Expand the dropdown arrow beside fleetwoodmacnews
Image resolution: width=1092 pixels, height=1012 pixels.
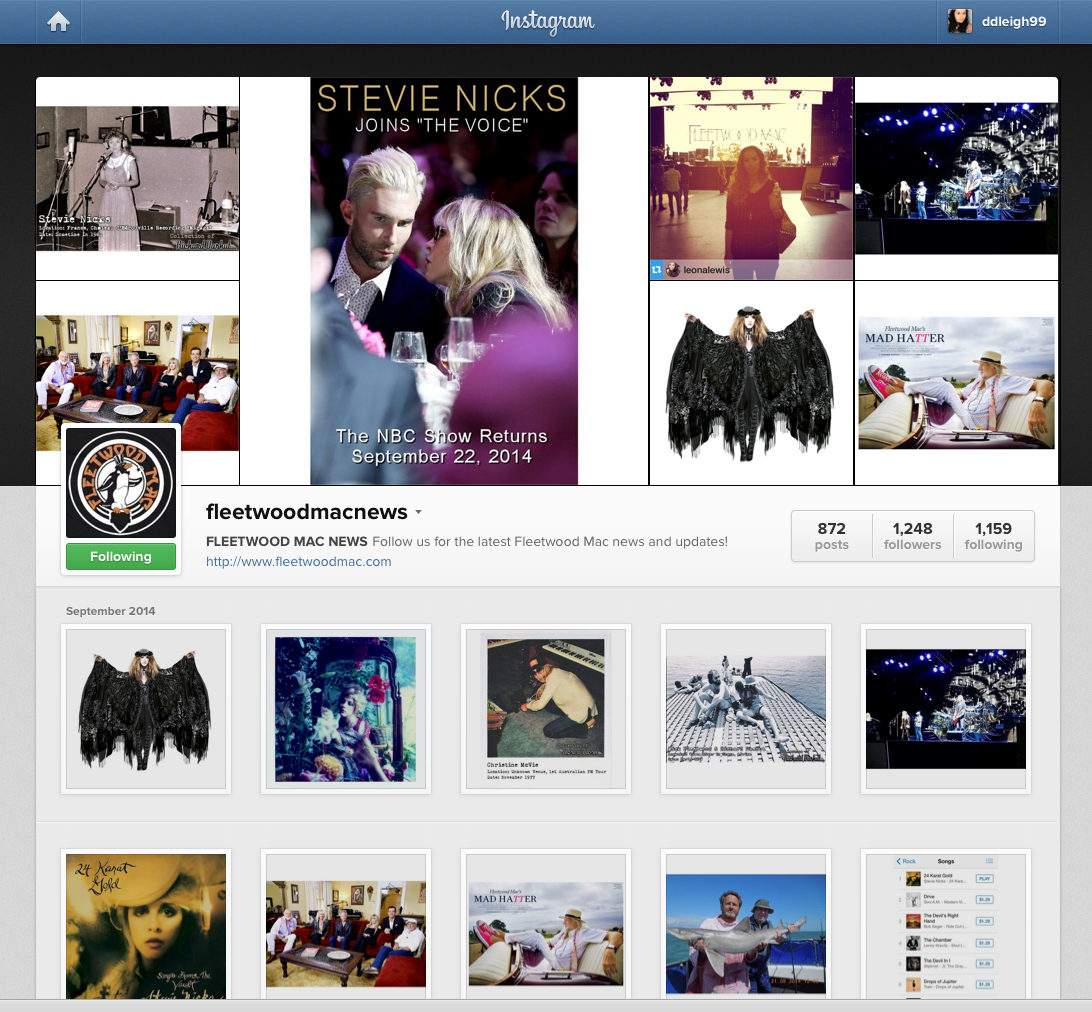tap(418, 513)
